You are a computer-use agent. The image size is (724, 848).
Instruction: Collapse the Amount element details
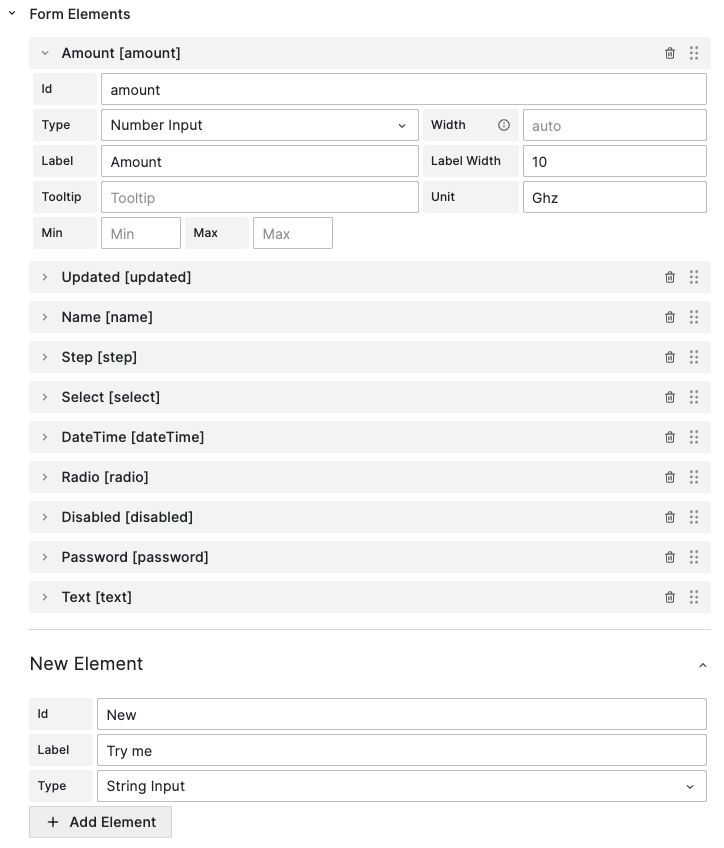pos(44,53)
